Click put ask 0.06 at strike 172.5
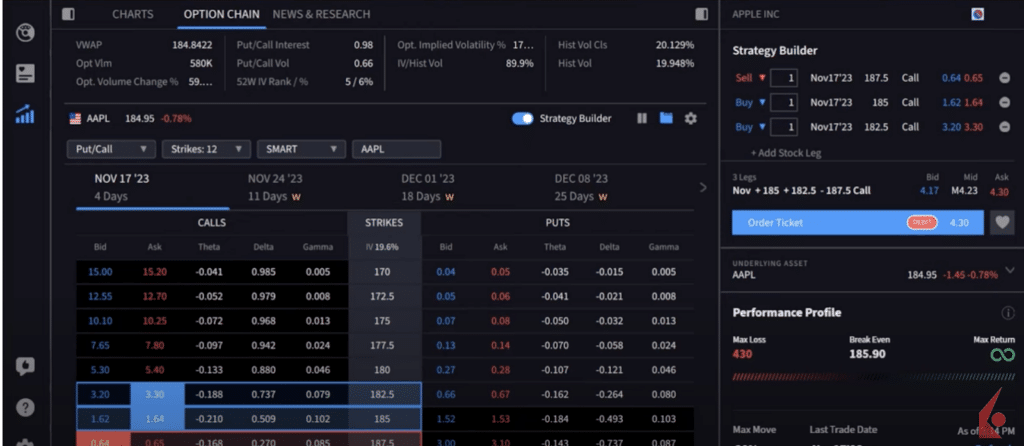The height and width of the screenshot is (446, 1024). pos(500,296)
